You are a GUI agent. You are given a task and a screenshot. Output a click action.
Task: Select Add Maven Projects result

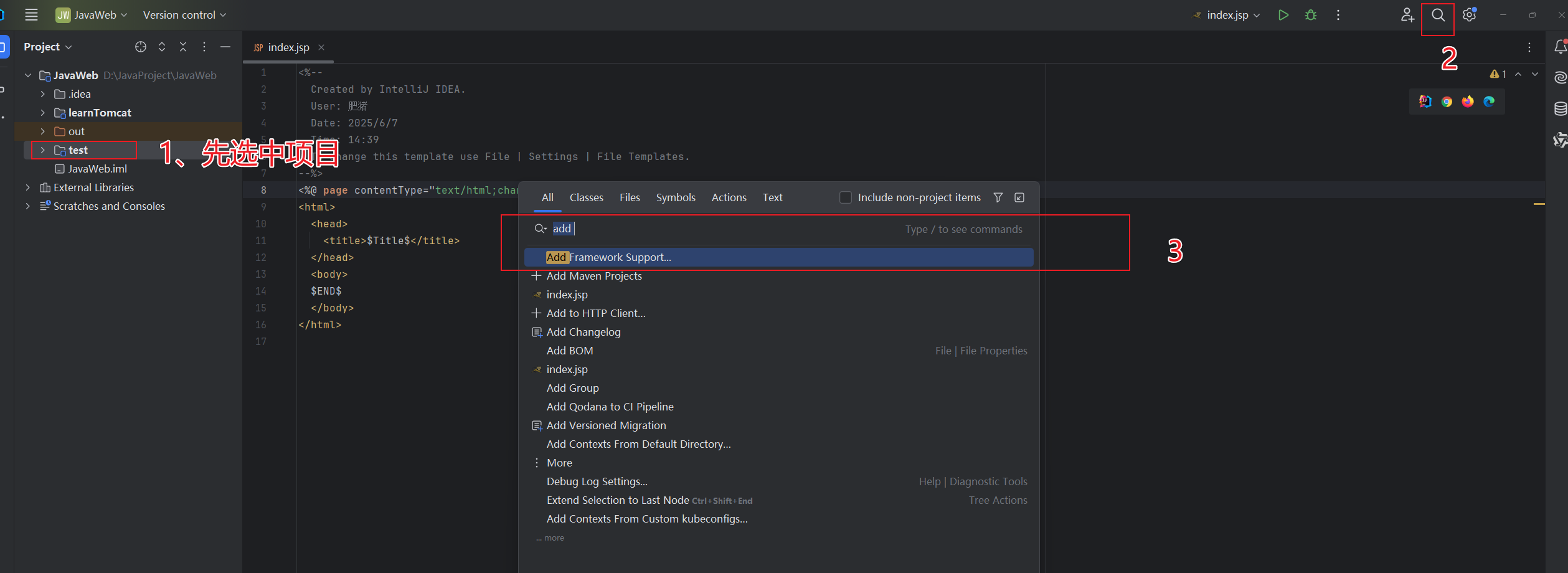coord(779,276)
